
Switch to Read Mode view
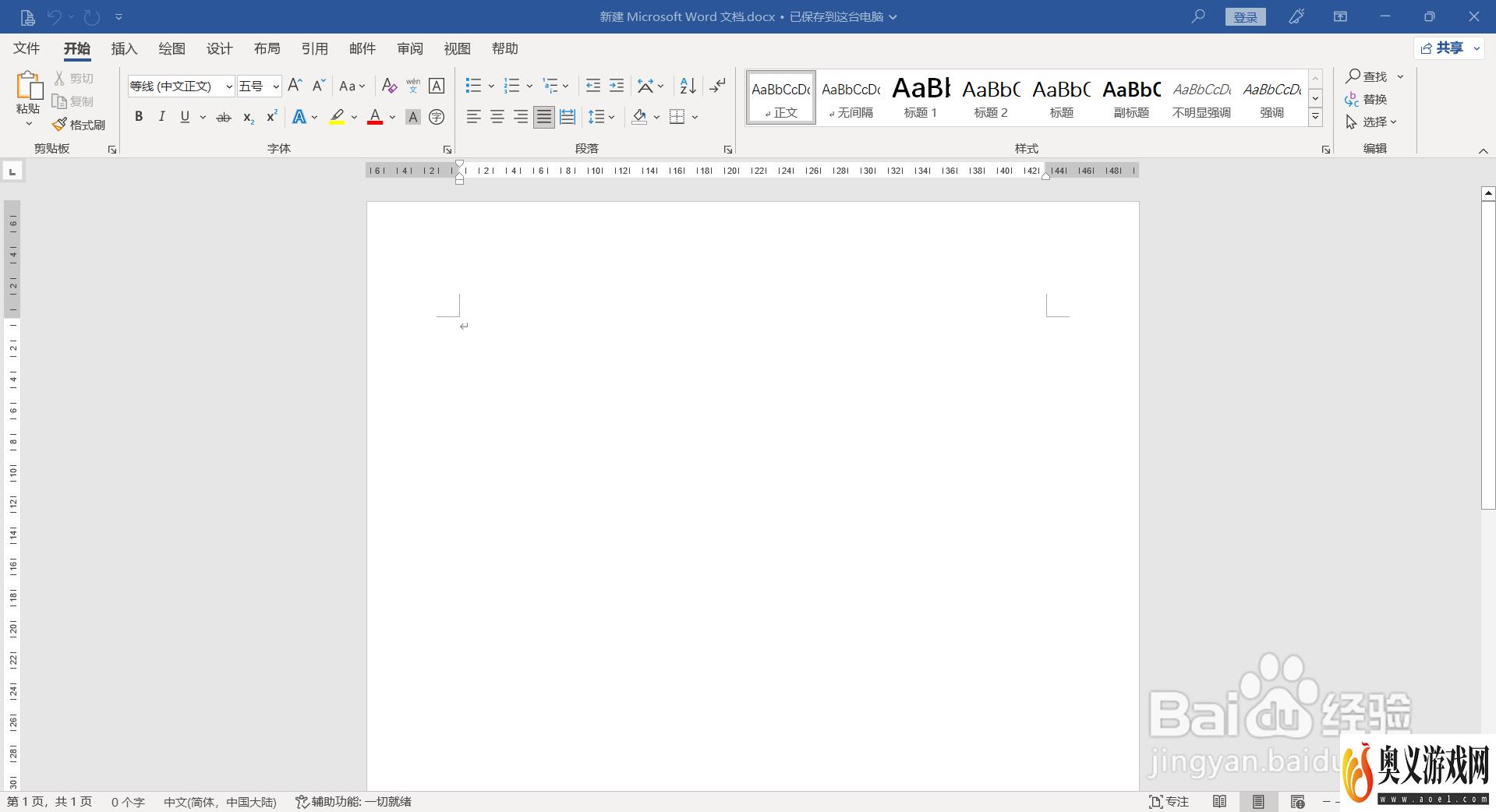pos(1219,801)
